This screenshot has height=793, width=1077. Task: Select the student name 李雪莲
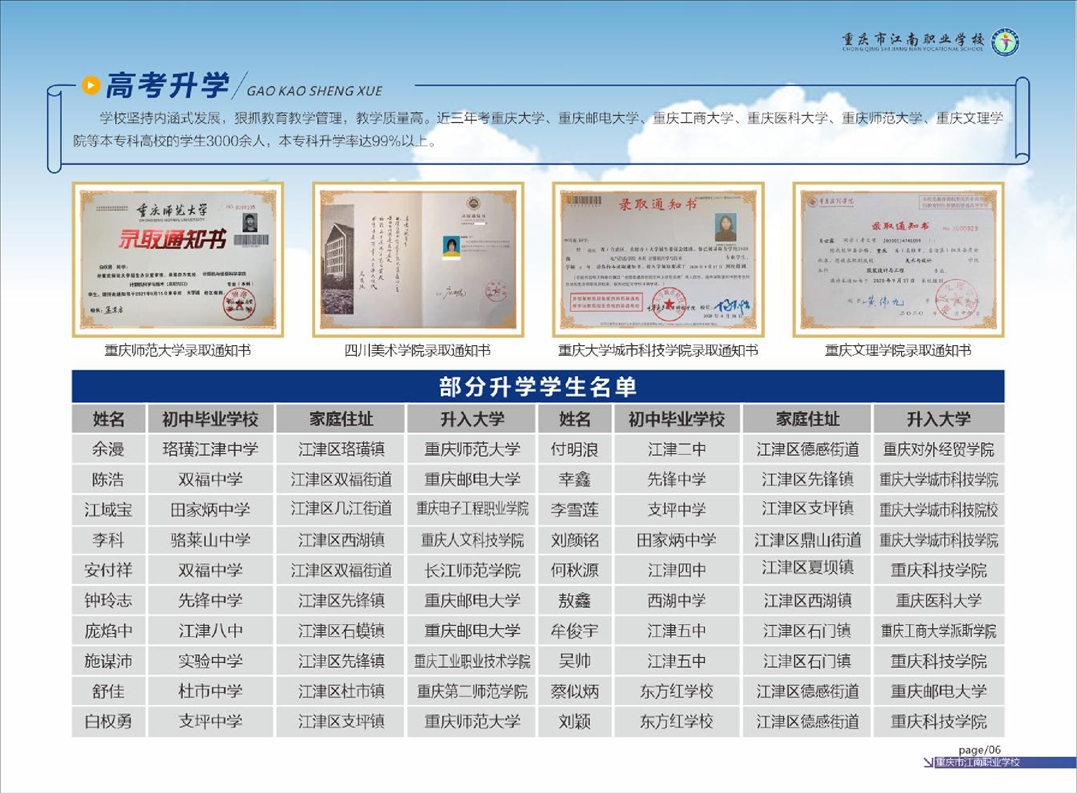575,509
